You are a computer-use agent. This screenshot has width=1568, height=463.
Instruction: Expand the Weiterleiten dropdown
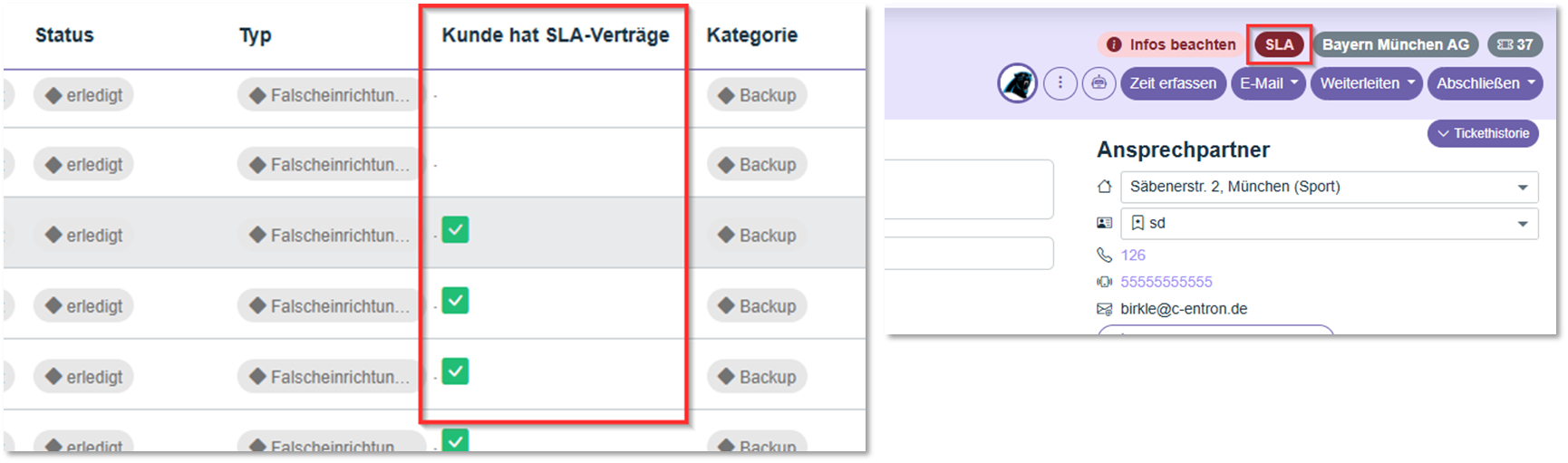(x=1366, y=83)
